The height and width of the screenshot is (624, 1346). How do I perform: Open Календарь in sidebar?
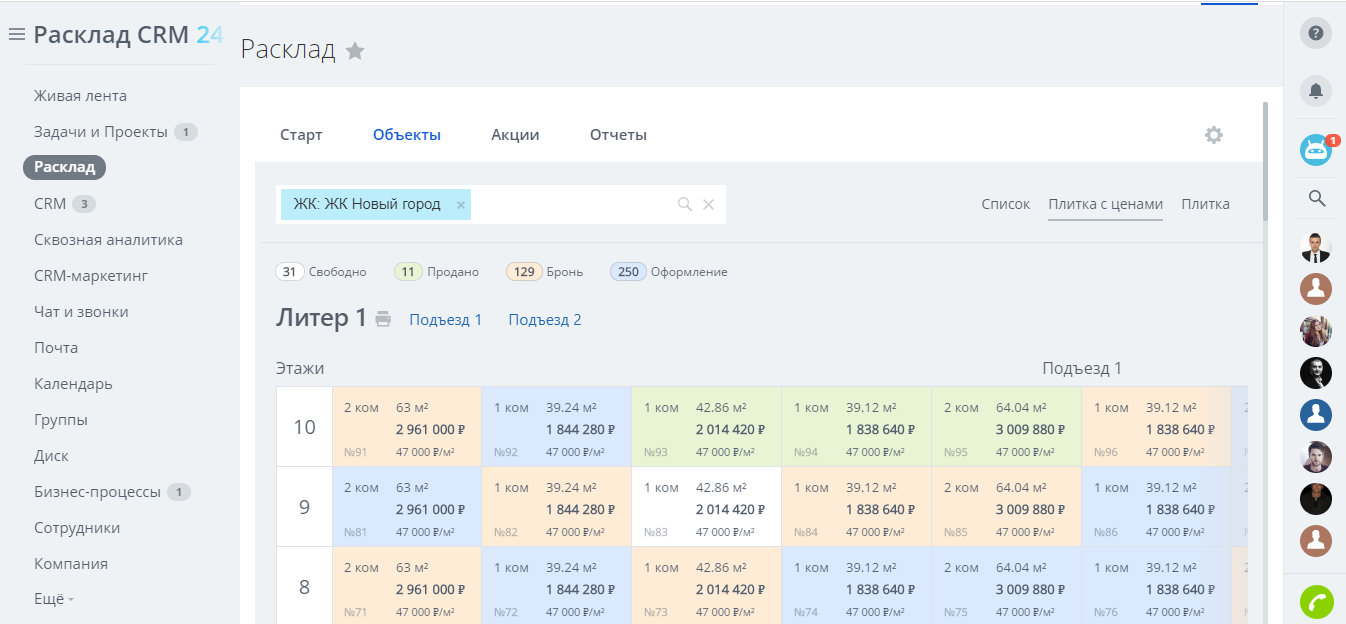[x=73, y=384]
